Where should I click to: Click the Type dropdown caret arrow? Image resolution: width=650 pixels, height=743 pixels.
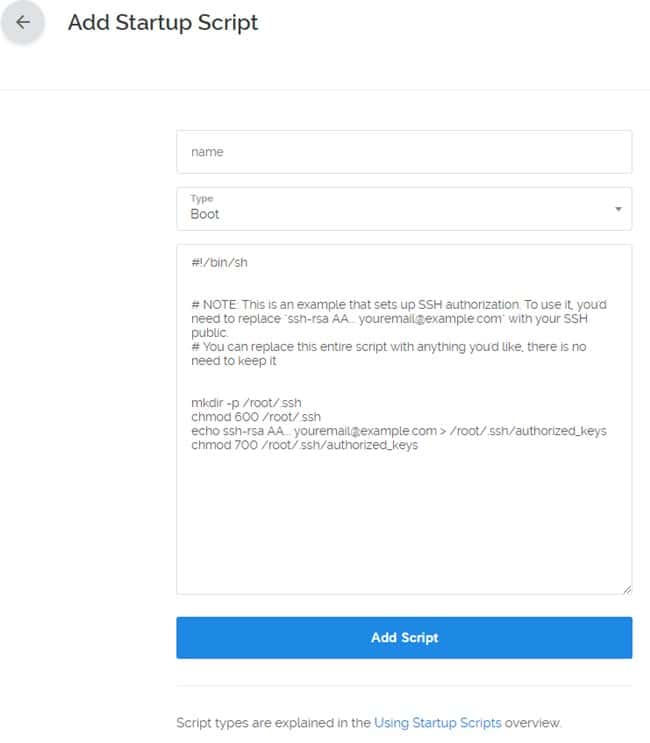coord(618,209)
